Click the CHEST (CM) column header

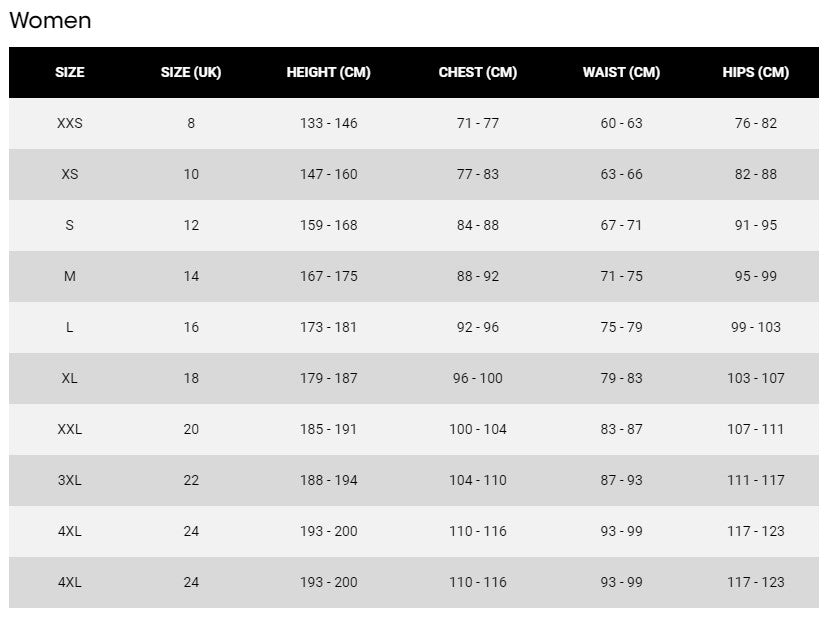478,72
